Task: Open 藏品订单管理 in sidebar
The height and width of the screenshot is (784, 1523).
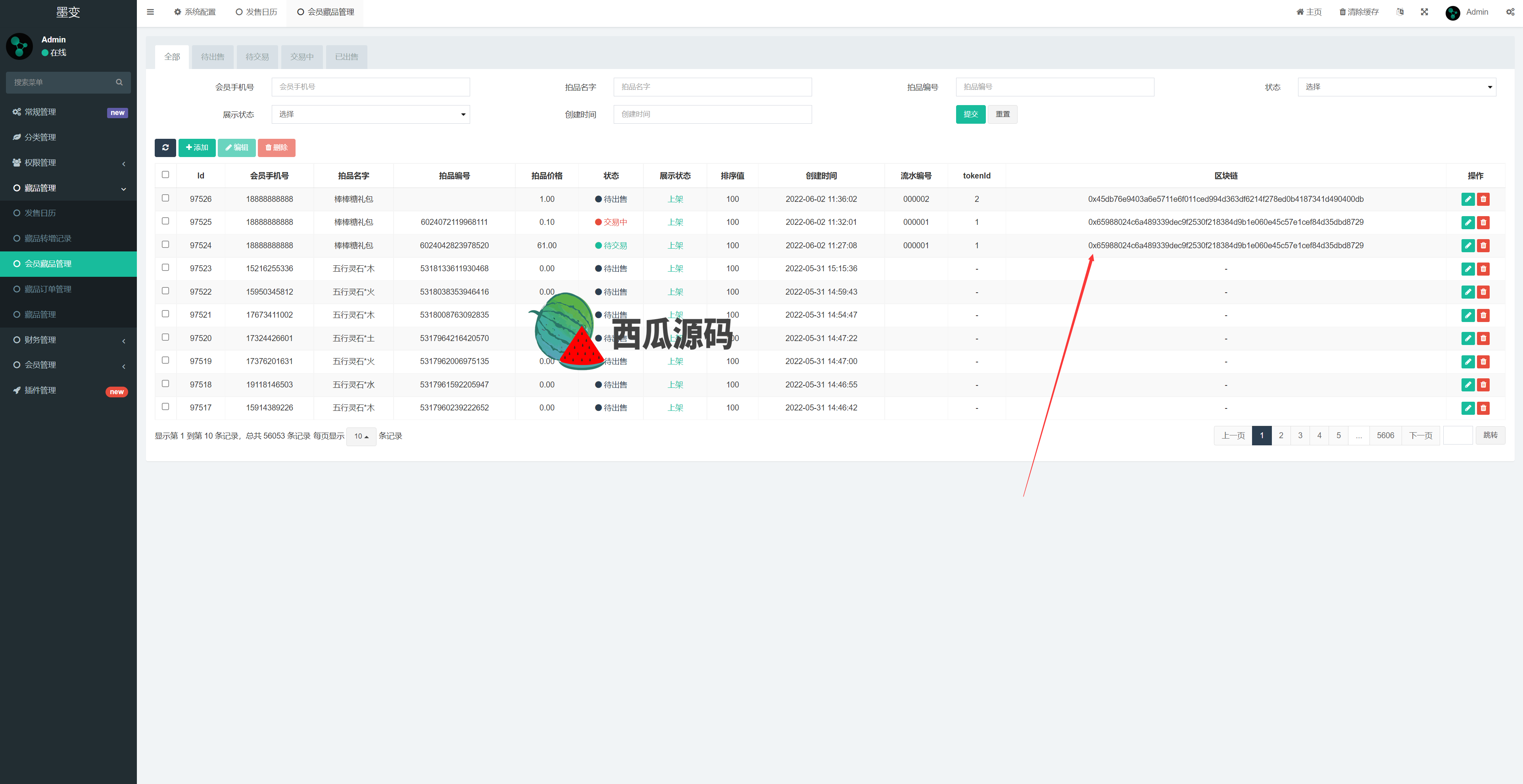Action: (x=68, y=289)
